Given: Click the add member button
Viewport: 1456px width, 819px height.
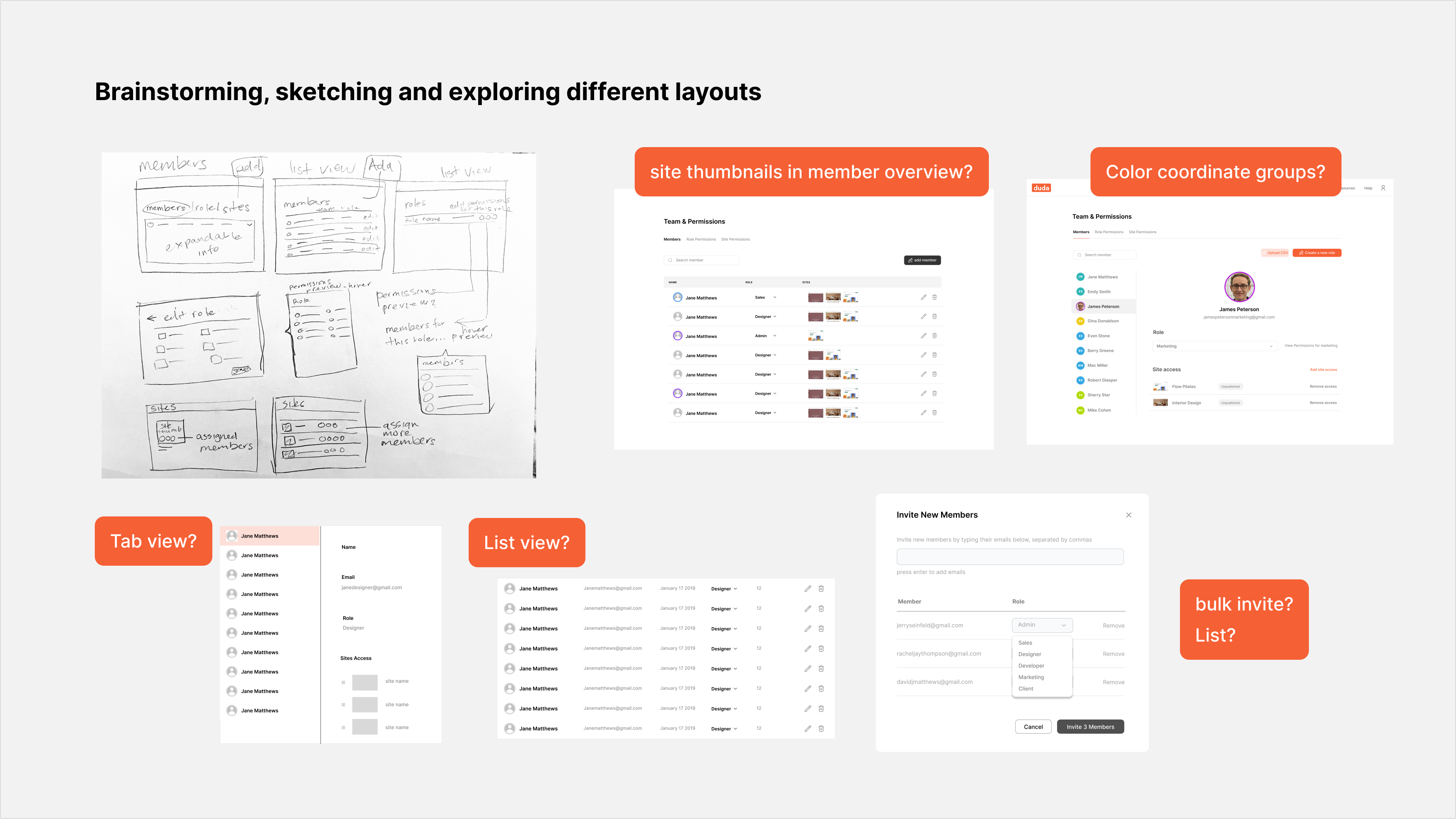Looking at the screenshot, I should [922, 260].
